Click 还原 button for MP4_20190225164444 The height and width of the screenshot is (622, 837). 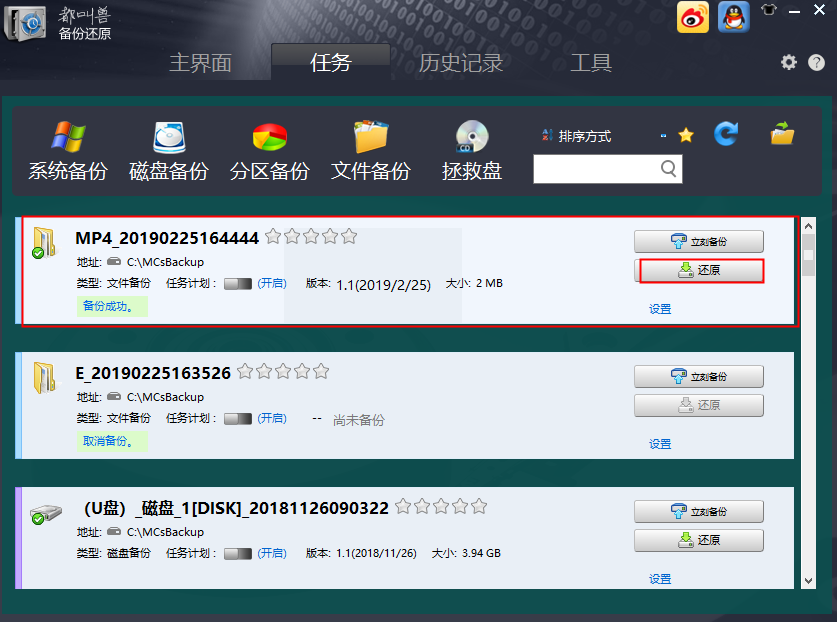[x=699, y=270]
